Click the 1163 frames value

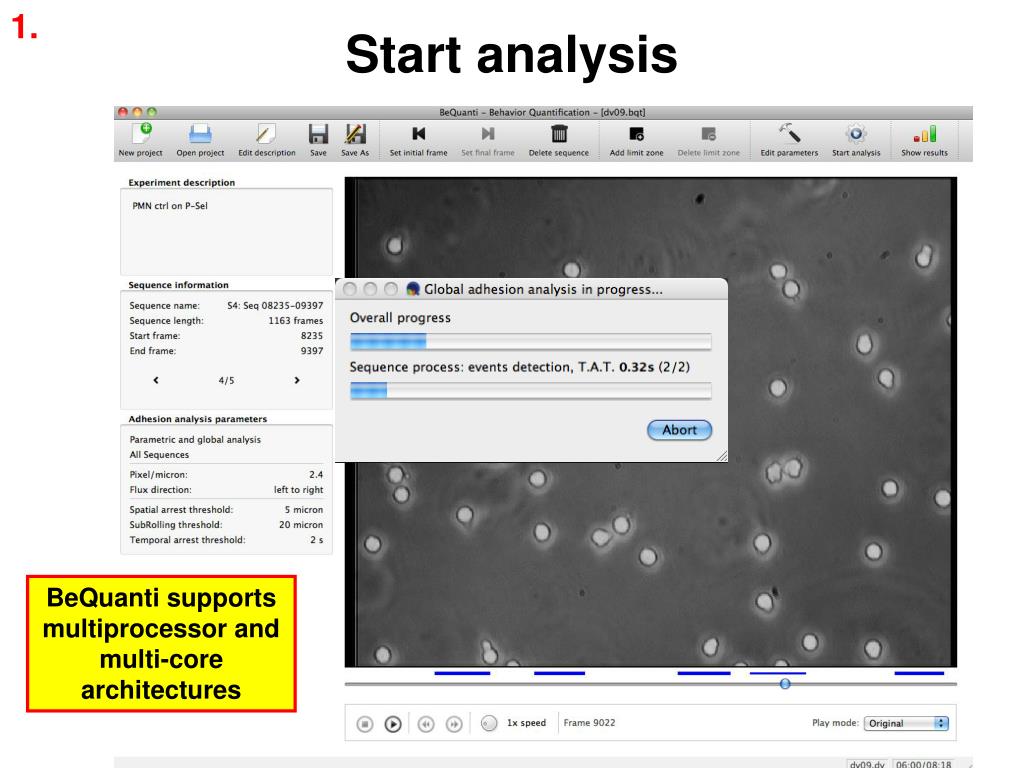click(x=295, y=321)
